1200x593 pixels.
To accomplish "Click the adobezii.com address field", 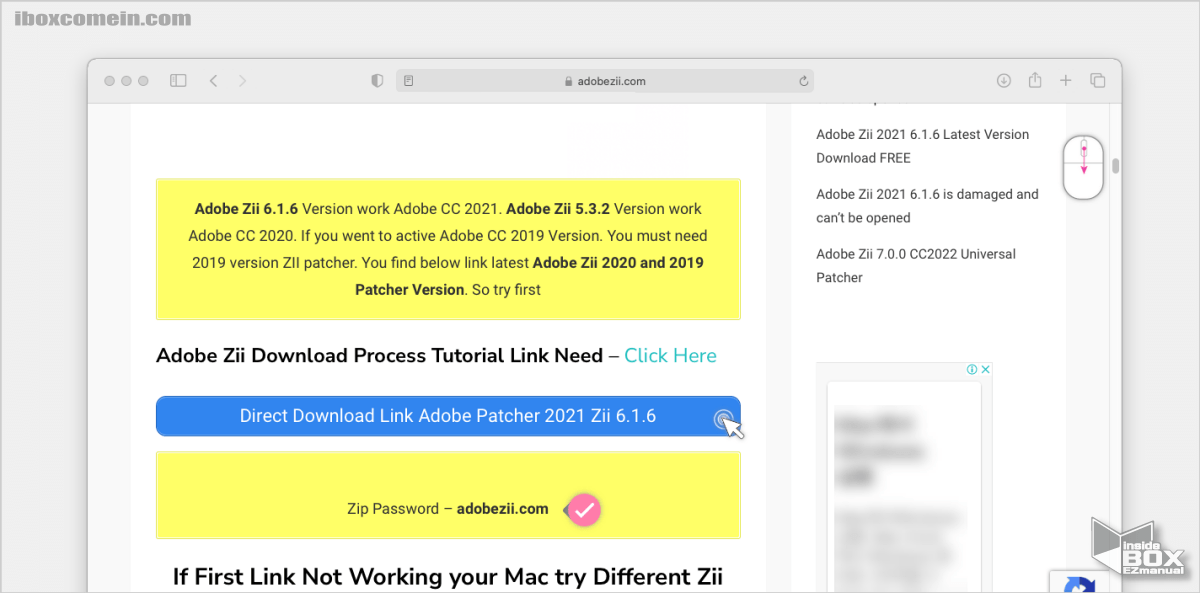I will pos(605,81).
